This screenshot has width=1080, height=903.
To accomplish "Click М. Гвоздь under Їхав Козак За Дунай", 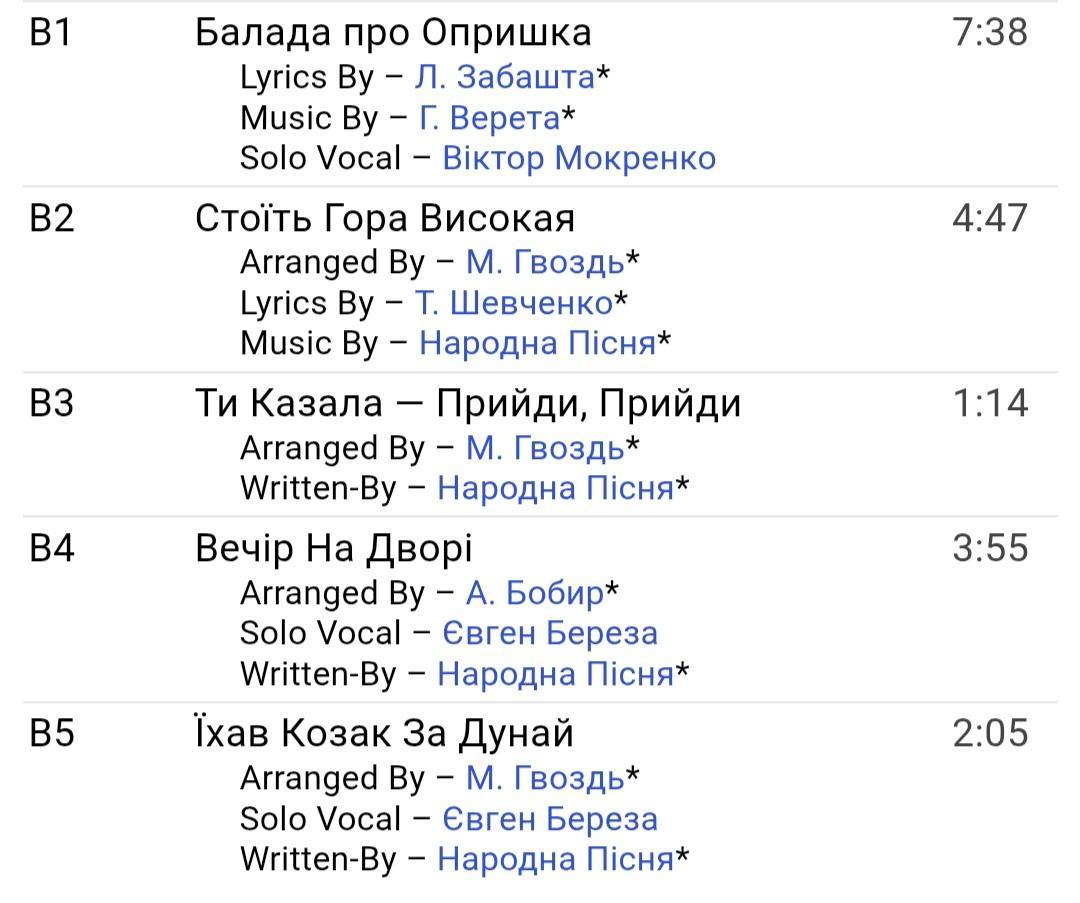I will (x=545, y=778).
